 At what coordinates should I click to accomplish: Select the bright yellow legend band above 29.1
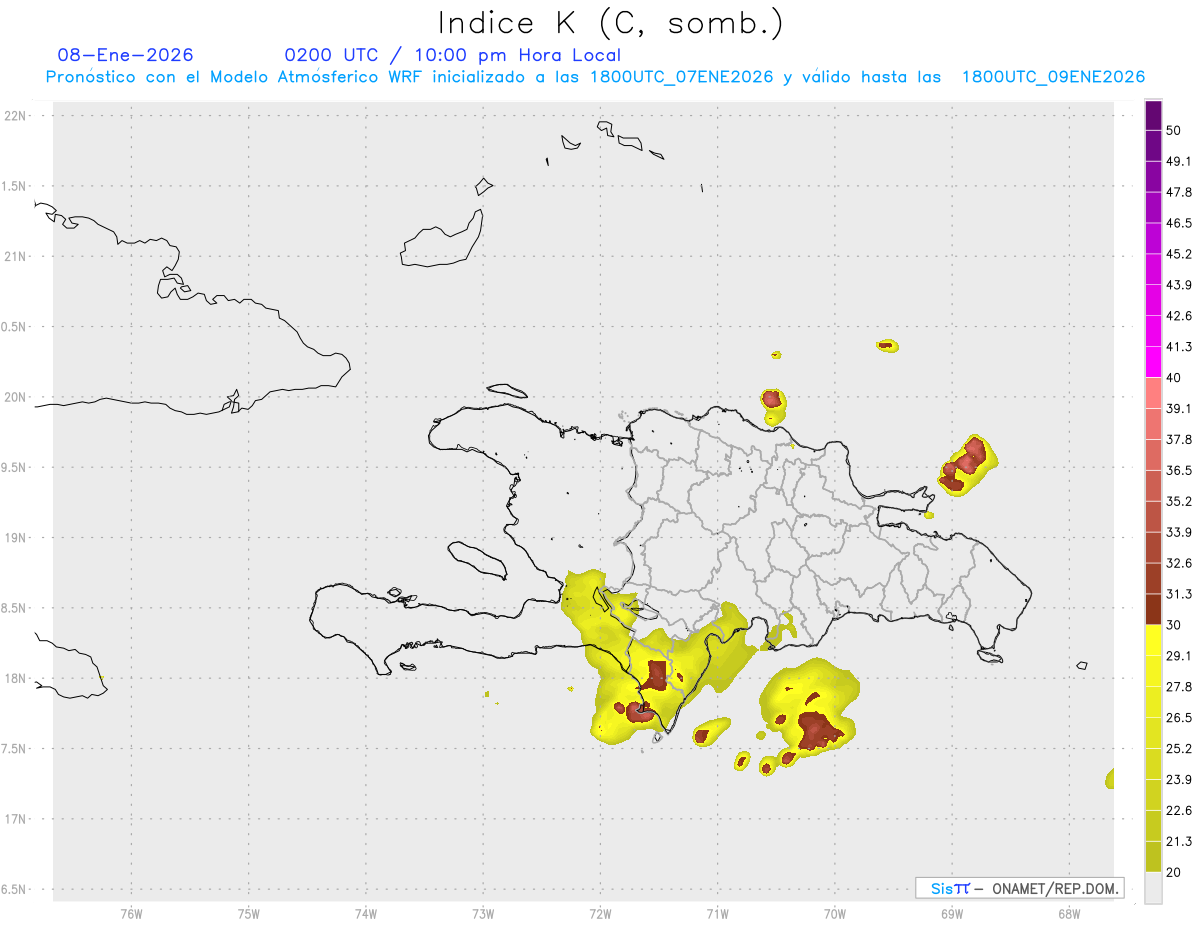1153,640
